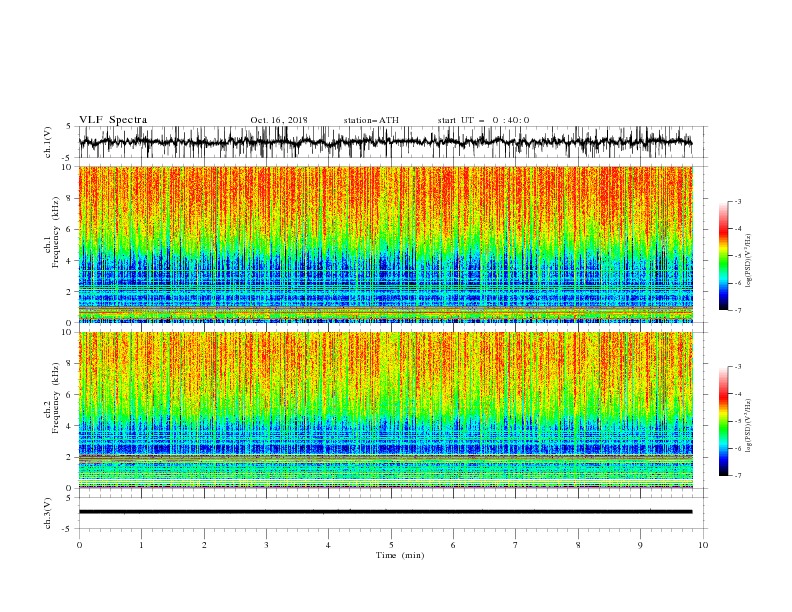Click the "start UT = 0:40:0" text

483,120
